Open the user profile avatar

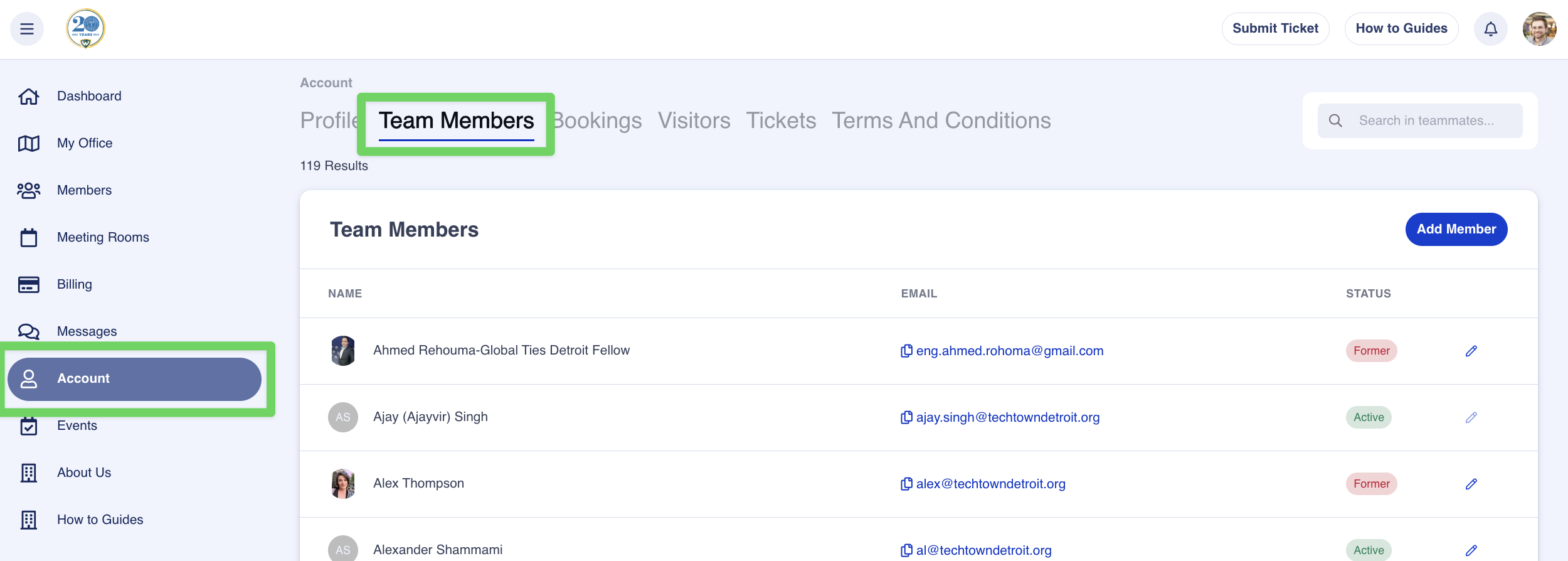pyautogui.click(x=1539, y=29)
